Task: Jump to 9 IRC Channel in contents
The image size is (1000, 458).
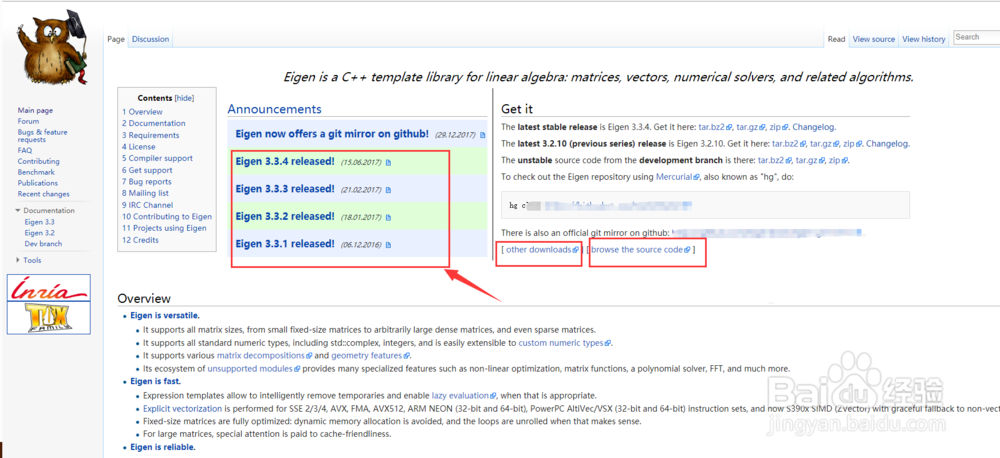Action: pos(147,205)
